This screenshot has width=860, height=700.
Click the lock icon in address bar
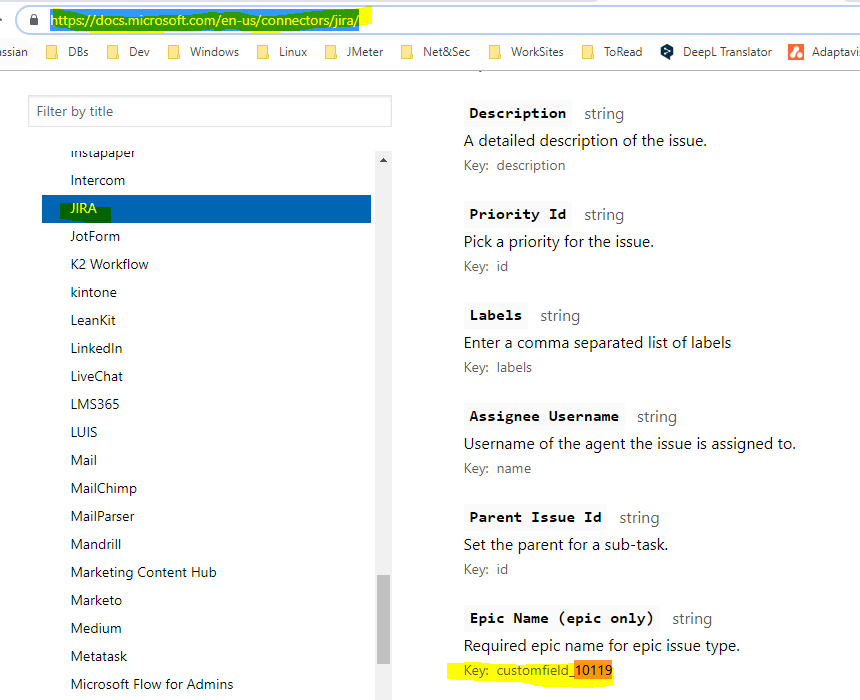[x=34, y=20]
